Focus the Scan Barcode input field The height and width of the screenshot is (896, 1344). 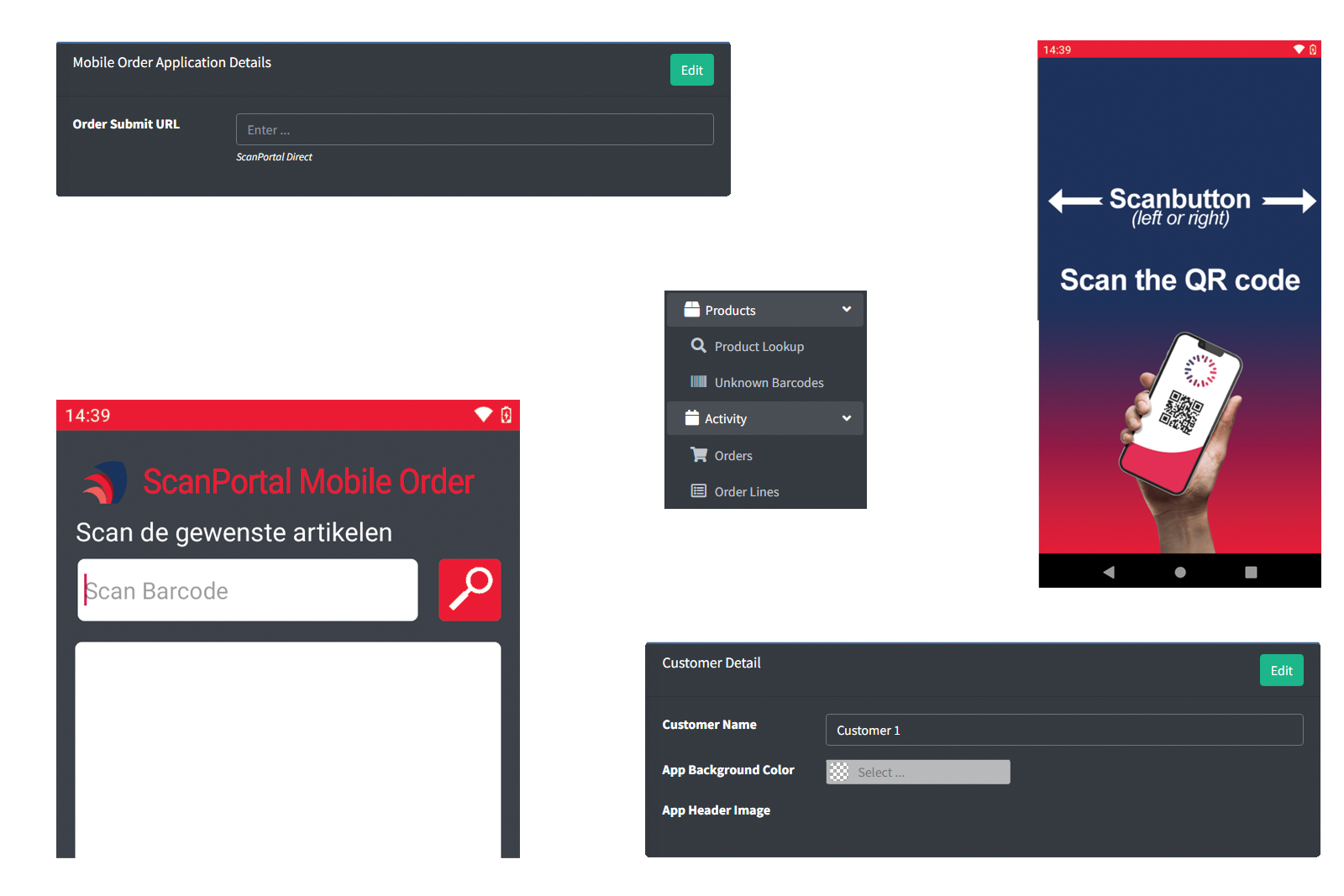click(x=248, y=590)
